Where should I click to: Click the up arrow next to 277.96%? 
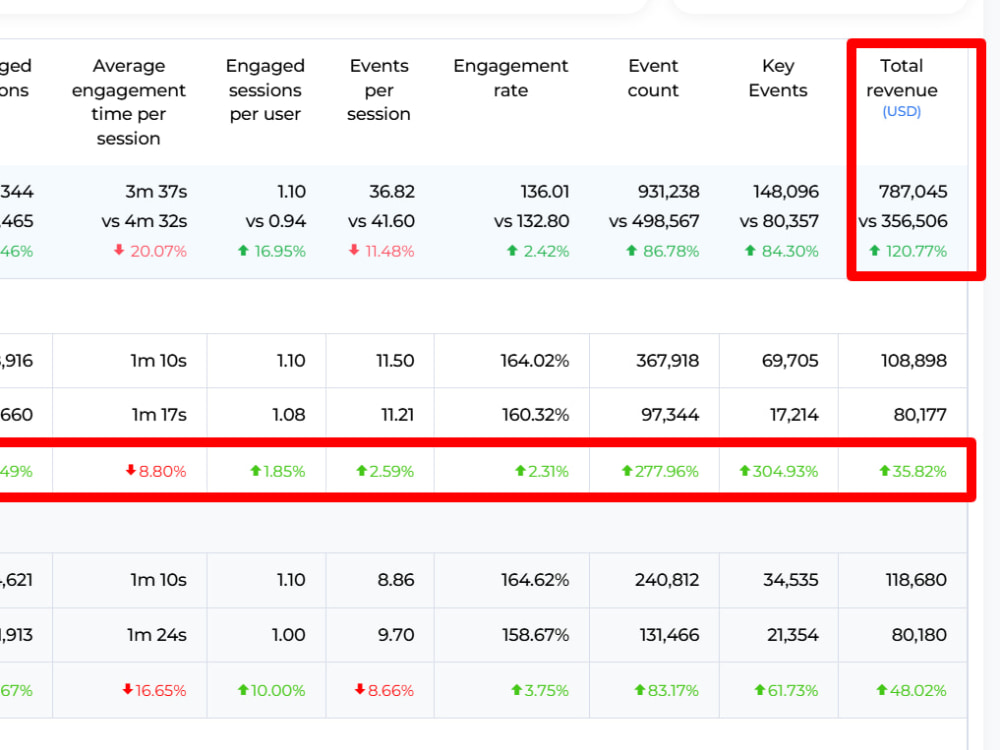(x=627, y=471)
